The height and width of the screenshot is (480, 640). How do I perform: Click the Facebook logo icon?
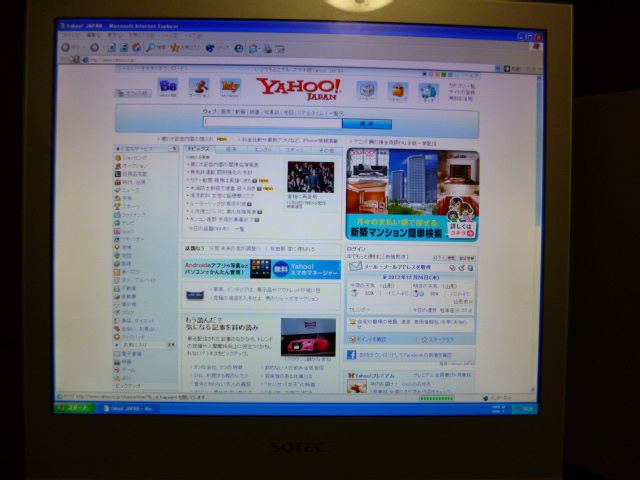351,355
